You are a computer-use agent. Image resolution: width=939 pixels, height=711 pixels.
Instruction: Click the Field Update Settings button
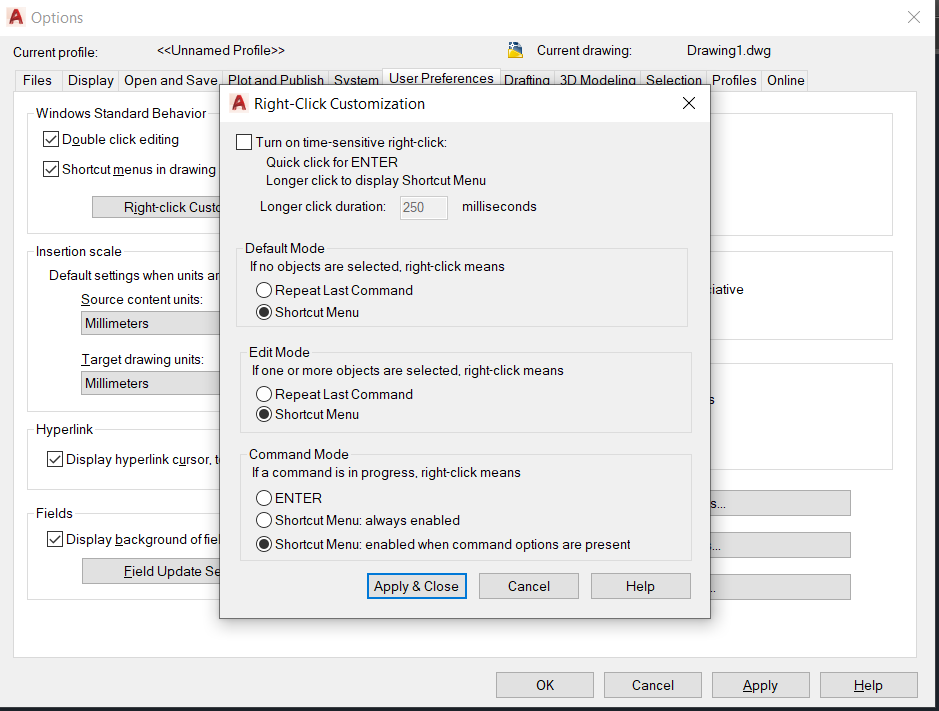tap(152, 571)
